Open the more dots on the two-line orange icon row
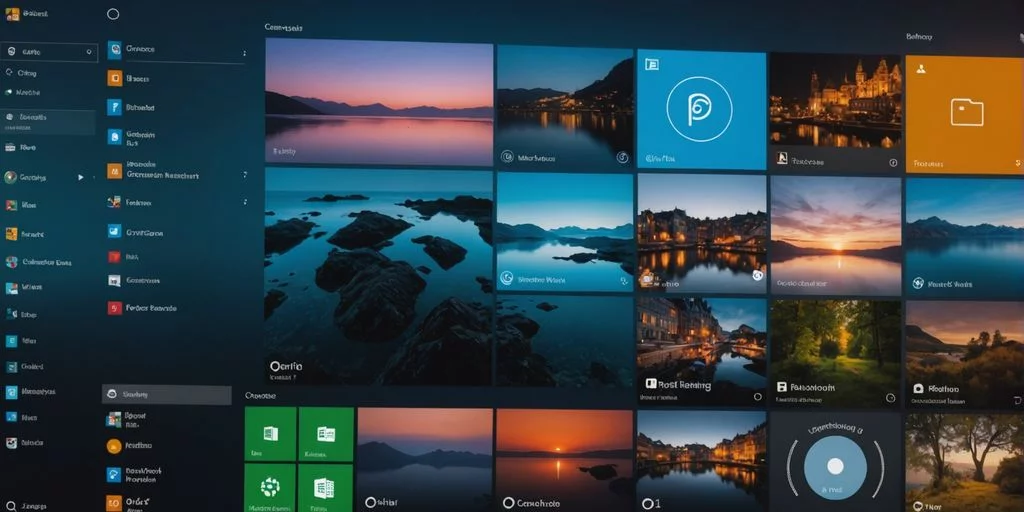 tap(244, 174)
